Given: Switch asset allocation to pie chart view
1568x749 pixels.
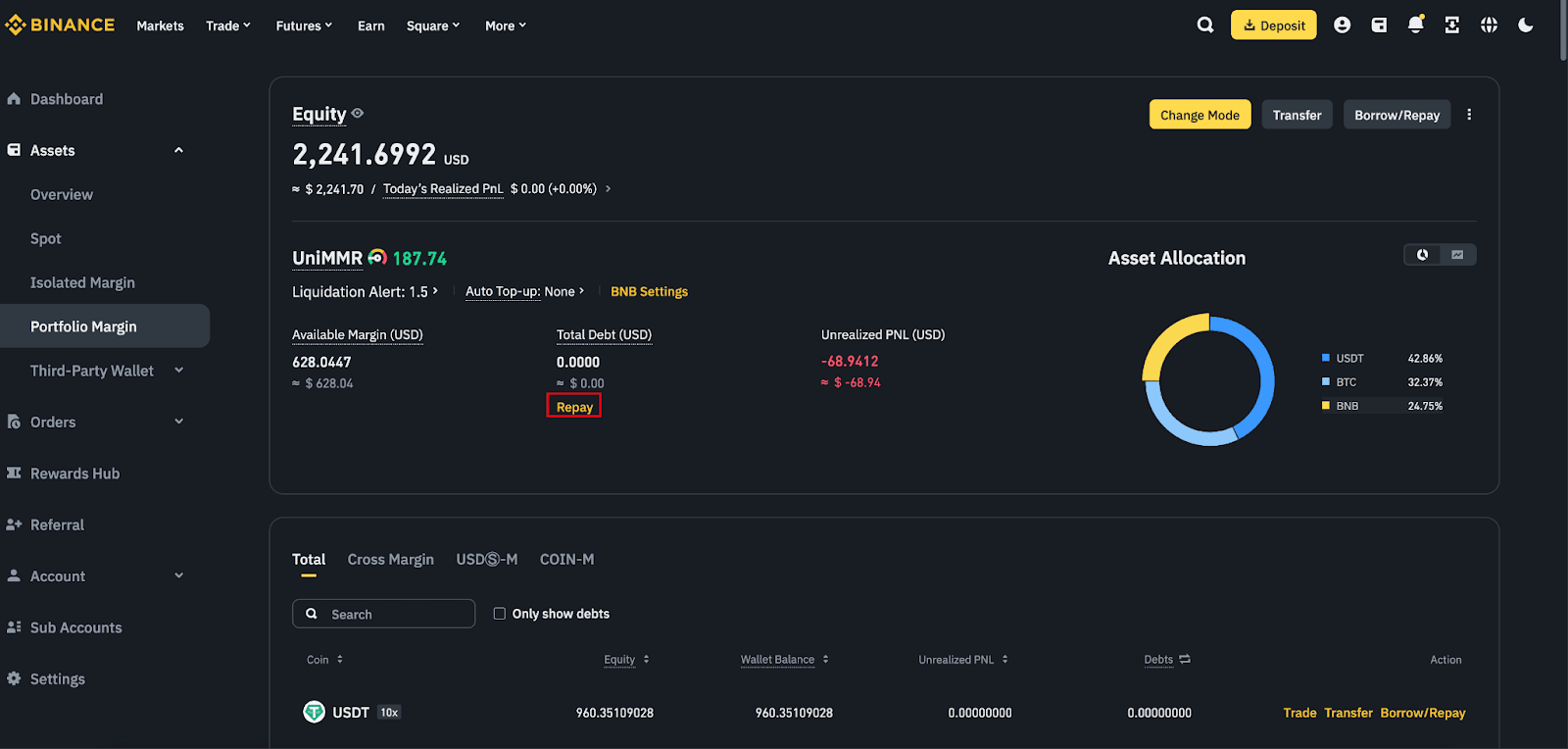Looking at the screenshot, I should pos(1422,255).
